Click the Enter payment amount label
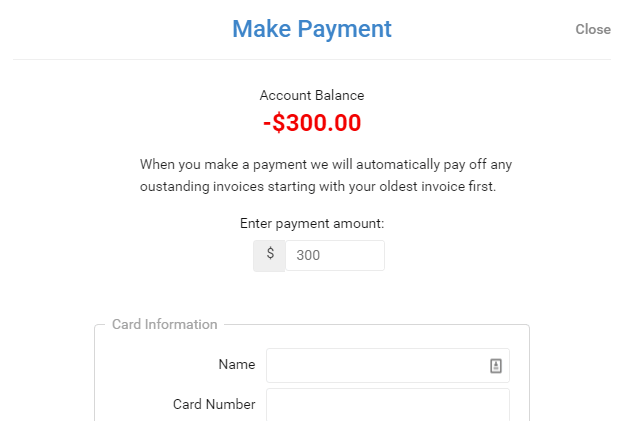633x421 pixels. (312, 223)
